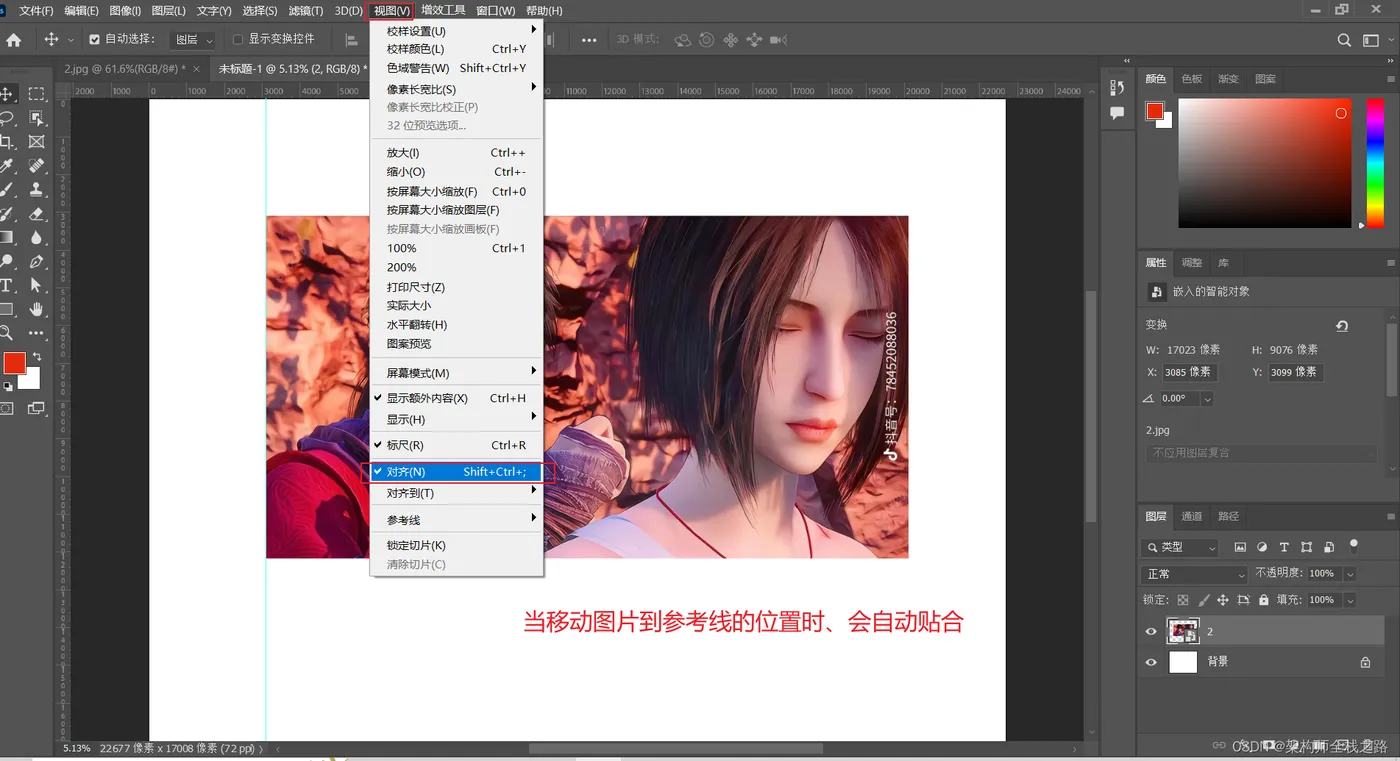Screen dimensions: 1400x761
Task: Toggle lock position in Layers panel
Action: (1223, 600)
